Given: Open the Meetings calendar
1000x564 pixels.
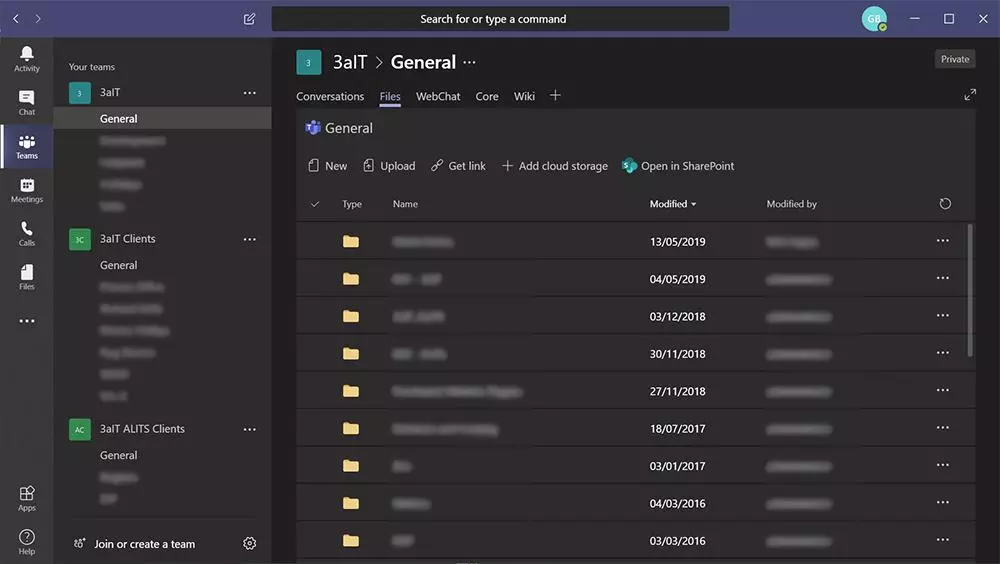Looking at the screenshot, I should click(27, 190).
